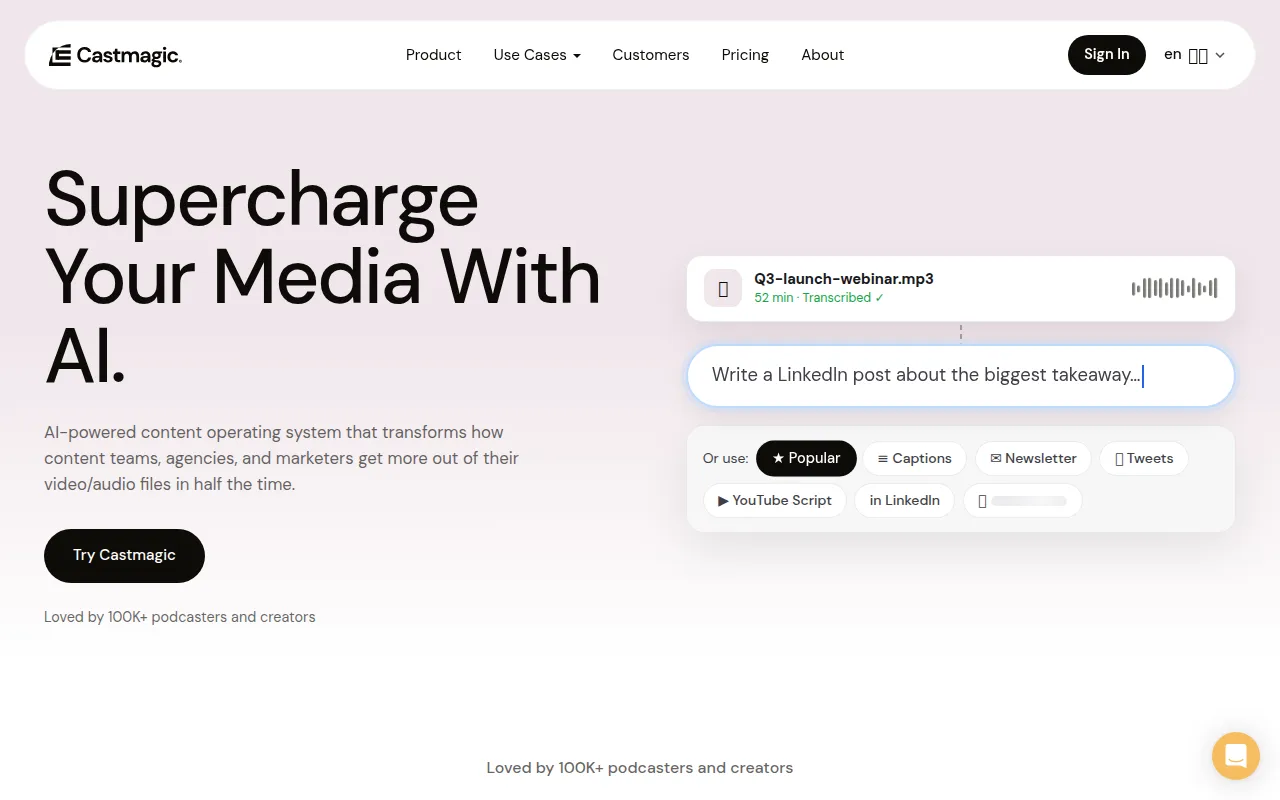The image size is (1280, 800).
Task: Select the Captions preset chip
Action: (x=914, y=458)
